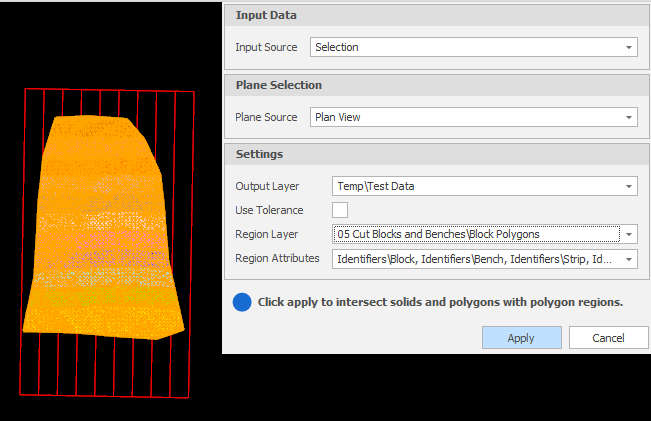Click Apply to intersect solids
The image size is (651, 421).
coord(521,338)
